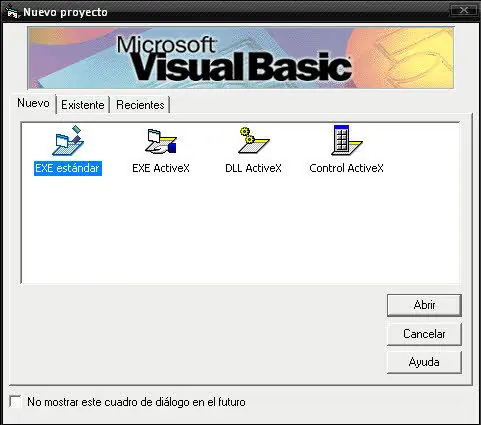Enable 'No mostrar este cuadro de diálogo' checkbox
This screenshot has height=425, width=481.
pyautogui.click(x=15, y=402)
